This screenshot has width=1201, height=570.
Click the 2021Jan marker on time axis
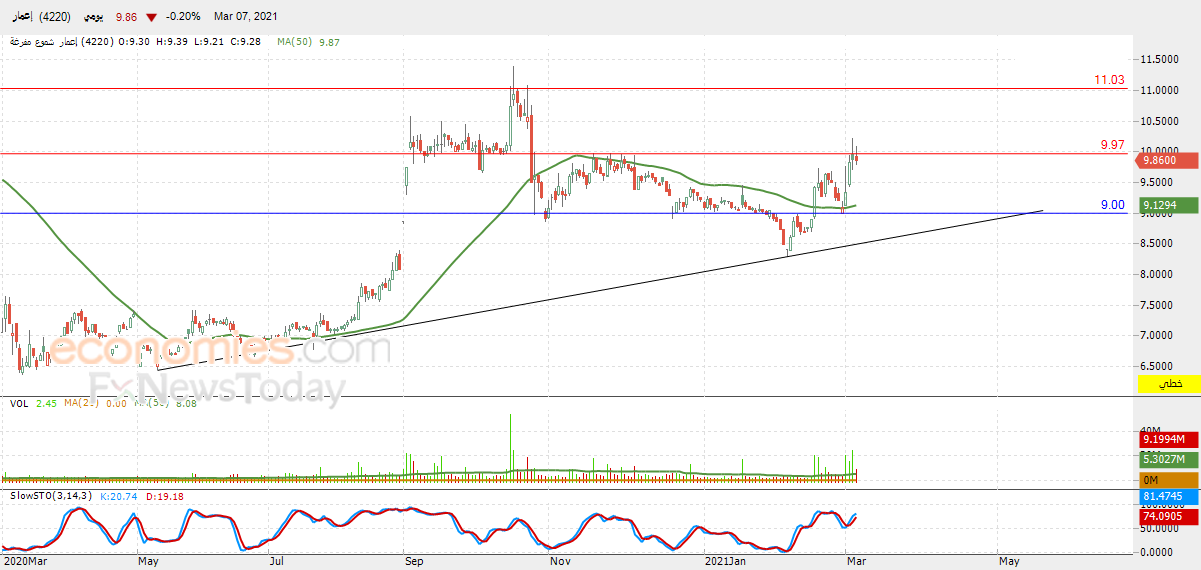click(727, 562)
